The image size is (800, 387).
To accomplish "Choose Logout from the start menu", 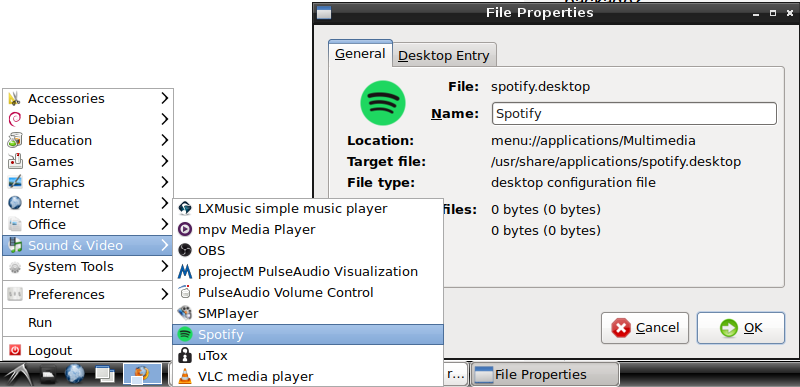I will point(88,350).
